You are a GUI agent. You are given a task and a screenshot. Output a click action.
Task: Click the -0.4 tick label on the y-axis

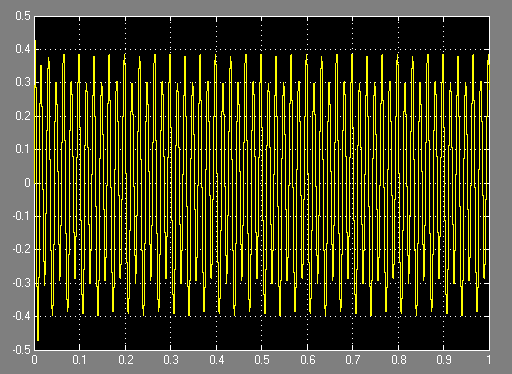tap(21, 316)
